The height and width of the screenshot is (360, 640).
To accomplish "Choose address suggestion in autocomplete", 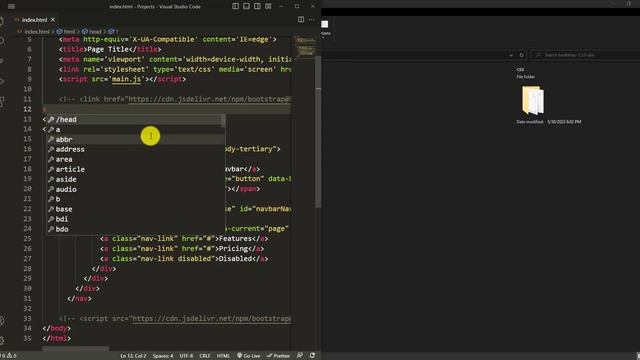I will [135, 149].
